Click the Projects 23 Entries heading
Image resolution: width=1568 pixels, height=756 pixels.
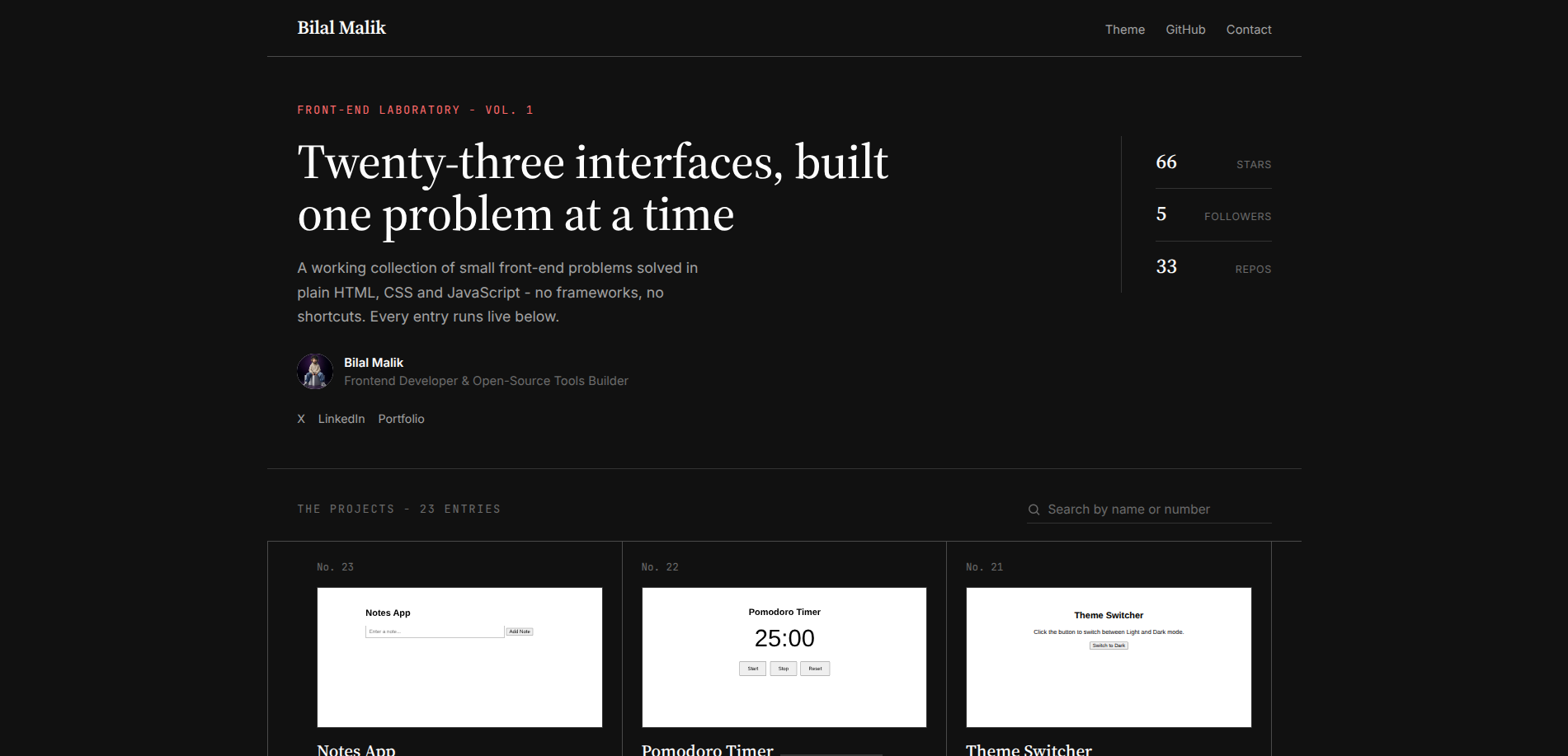[x=399, y=509]
